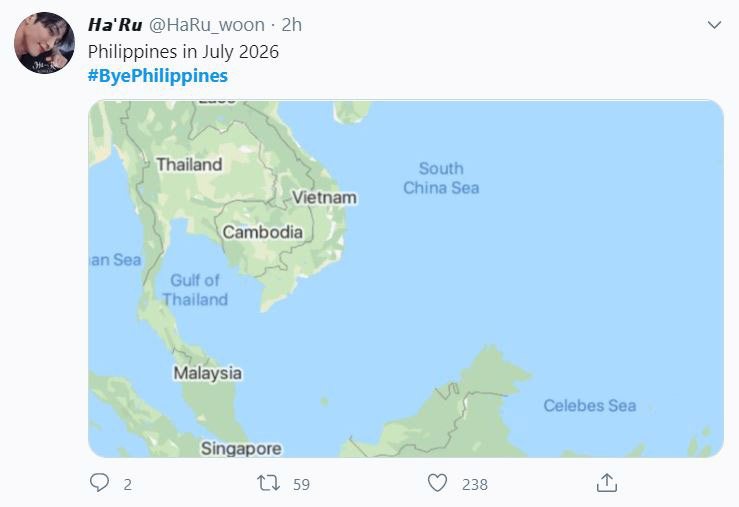Click the Singapore label on map
This screenshot has height=507, width=739.
coord(241,449)
